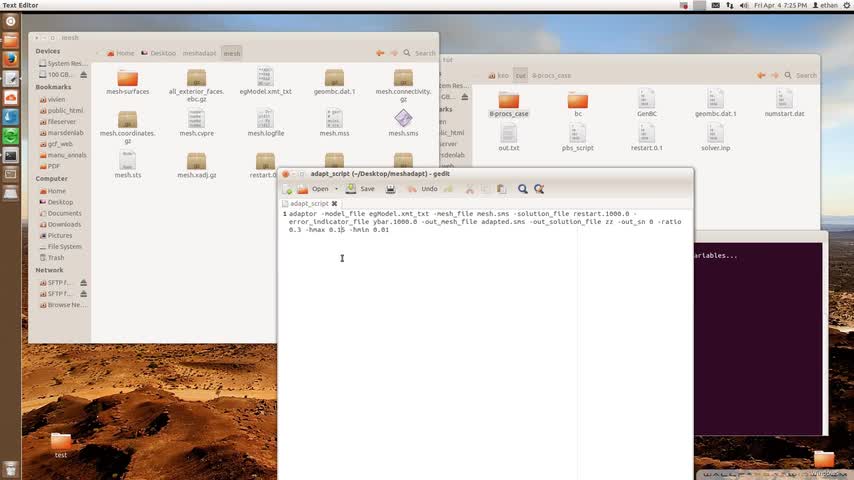Undo the last edit in gedit

pos(423,189)
